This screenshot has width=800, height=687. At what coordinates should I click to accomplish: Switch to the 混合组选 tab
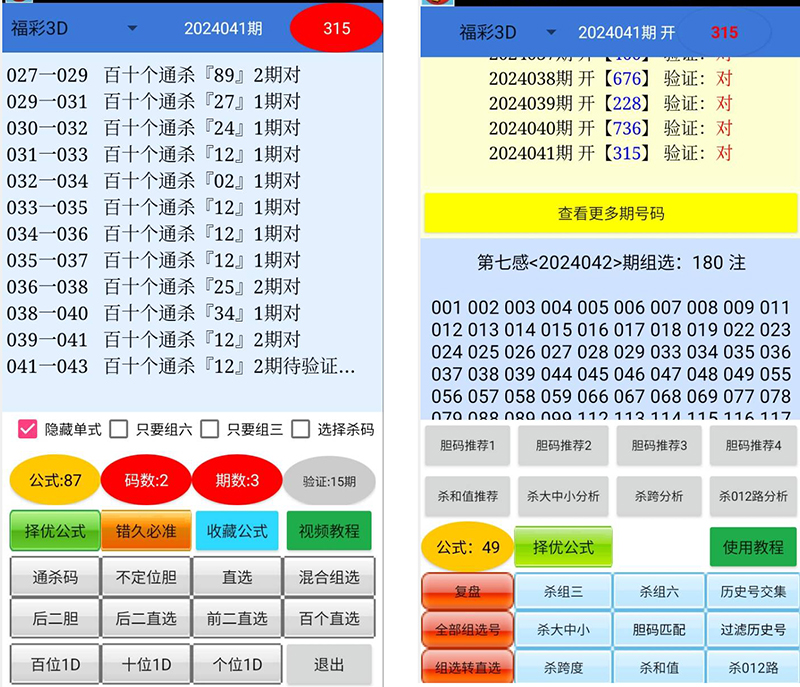(x=328, y=577)
